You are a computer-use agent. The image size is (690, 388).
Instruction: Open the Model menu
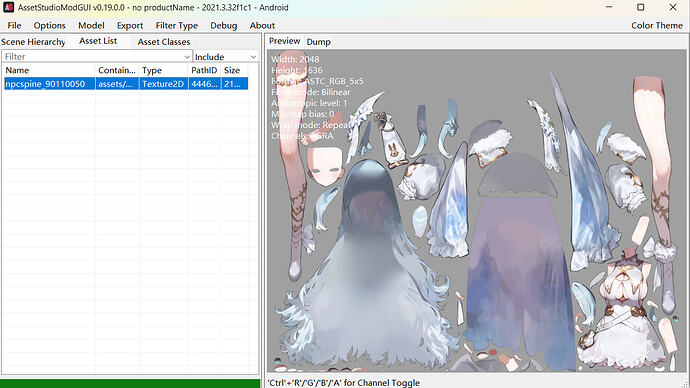[91, 26]
